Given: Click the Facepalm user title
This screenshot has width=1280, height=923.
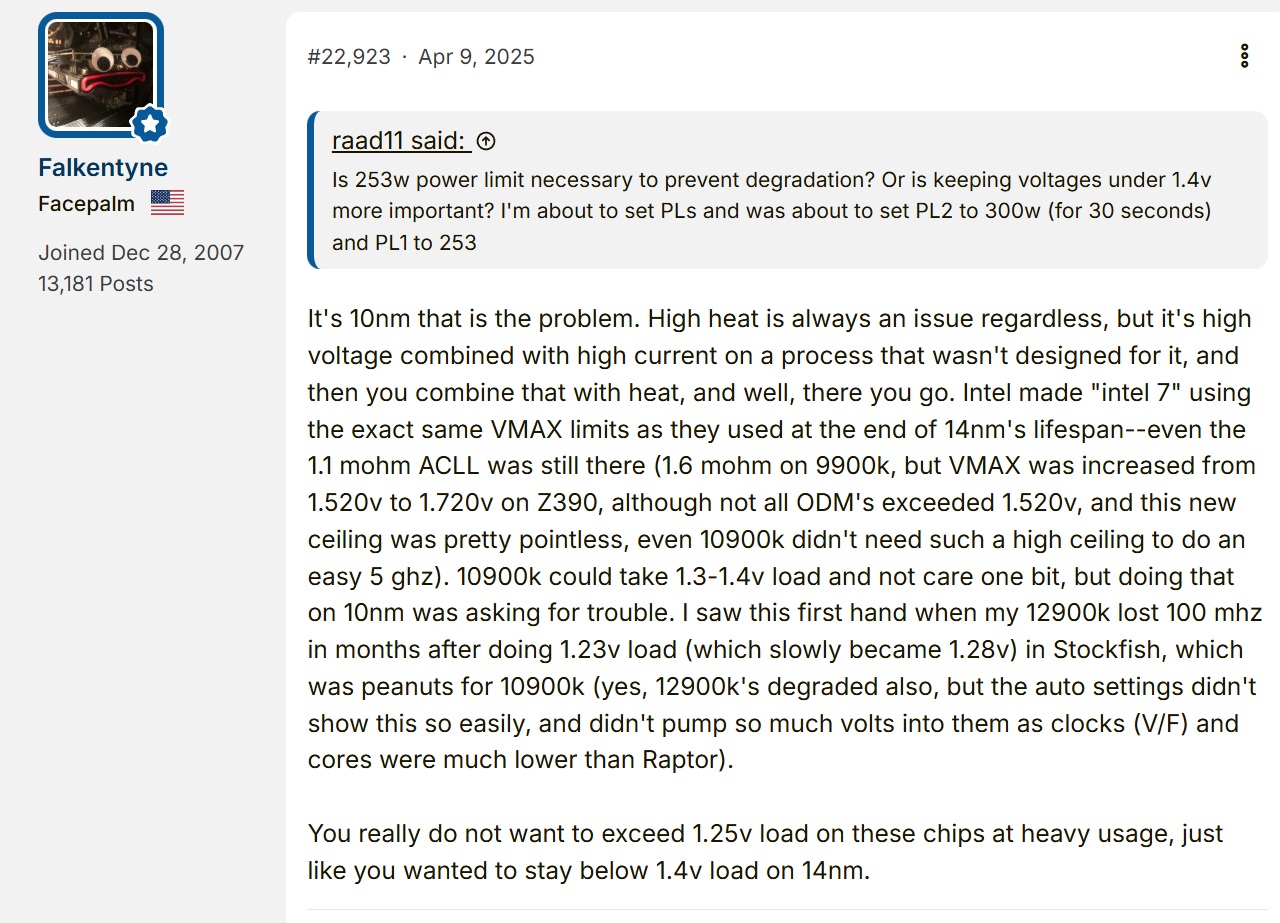Looking at the screenshot, I should click(86, 204).
